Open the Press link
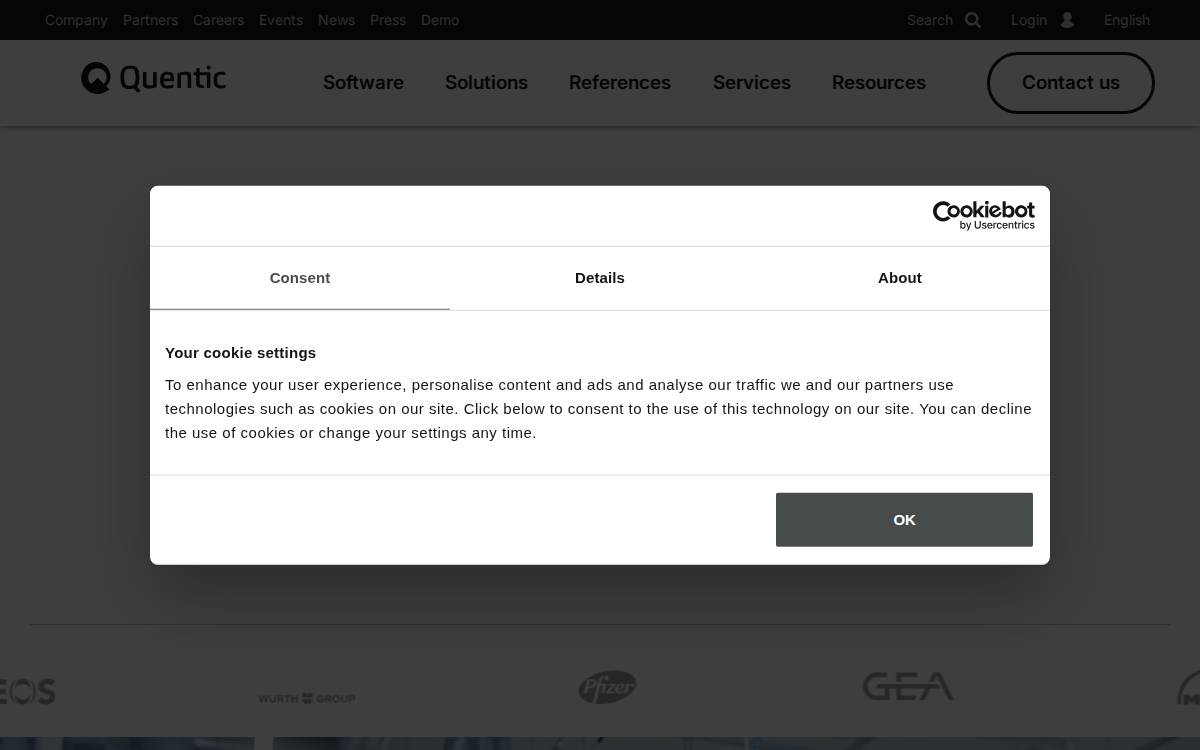The width and height of the screenshot is (1200, 750). [x=388, y=20]
